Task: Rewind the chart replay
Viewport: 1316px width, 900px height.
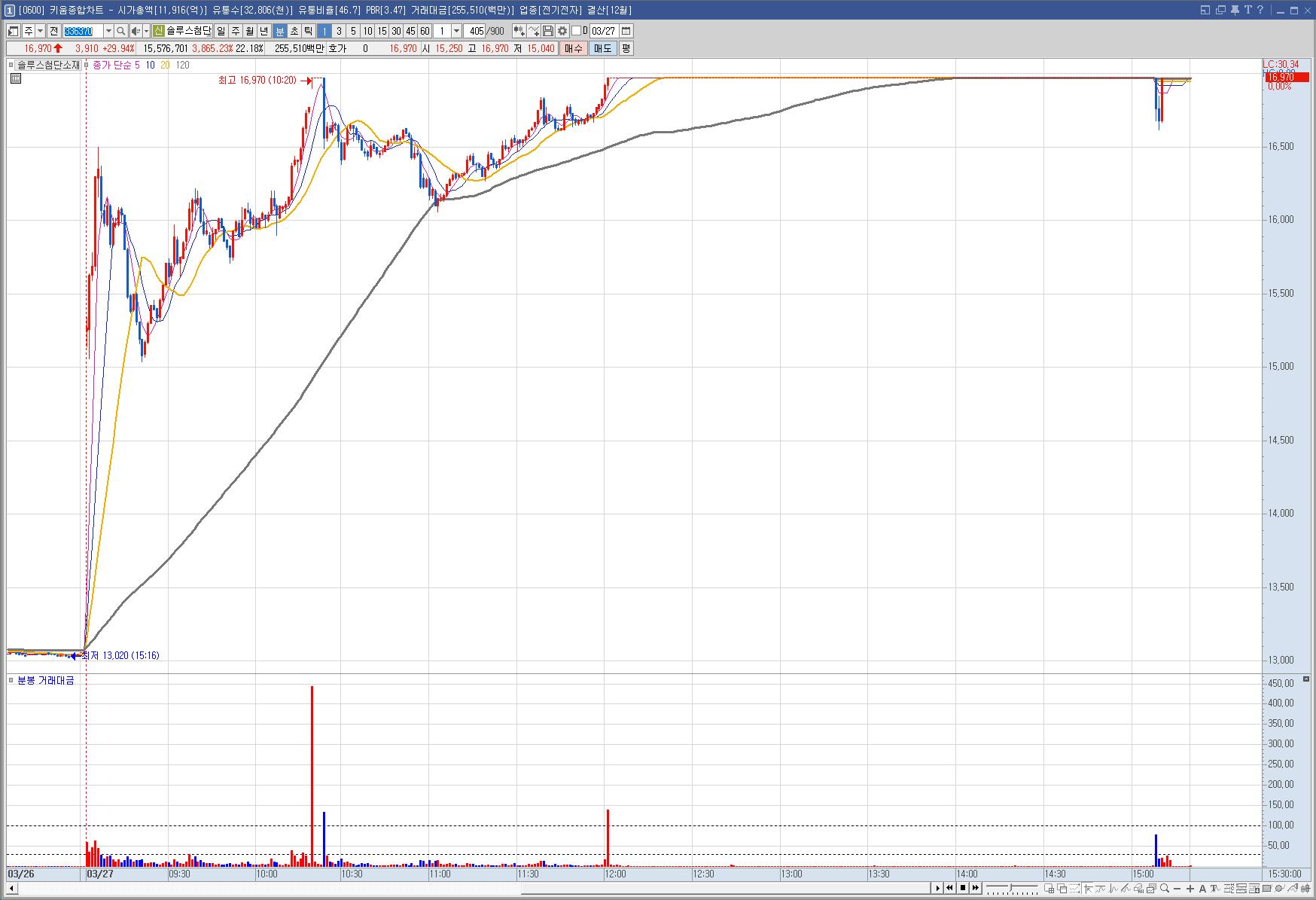Action: point(950,888)
